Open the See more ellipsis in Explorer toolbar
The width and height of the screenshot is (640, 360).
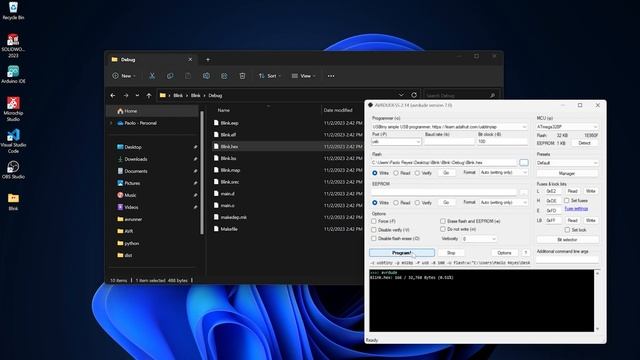(x=331, y=76)
